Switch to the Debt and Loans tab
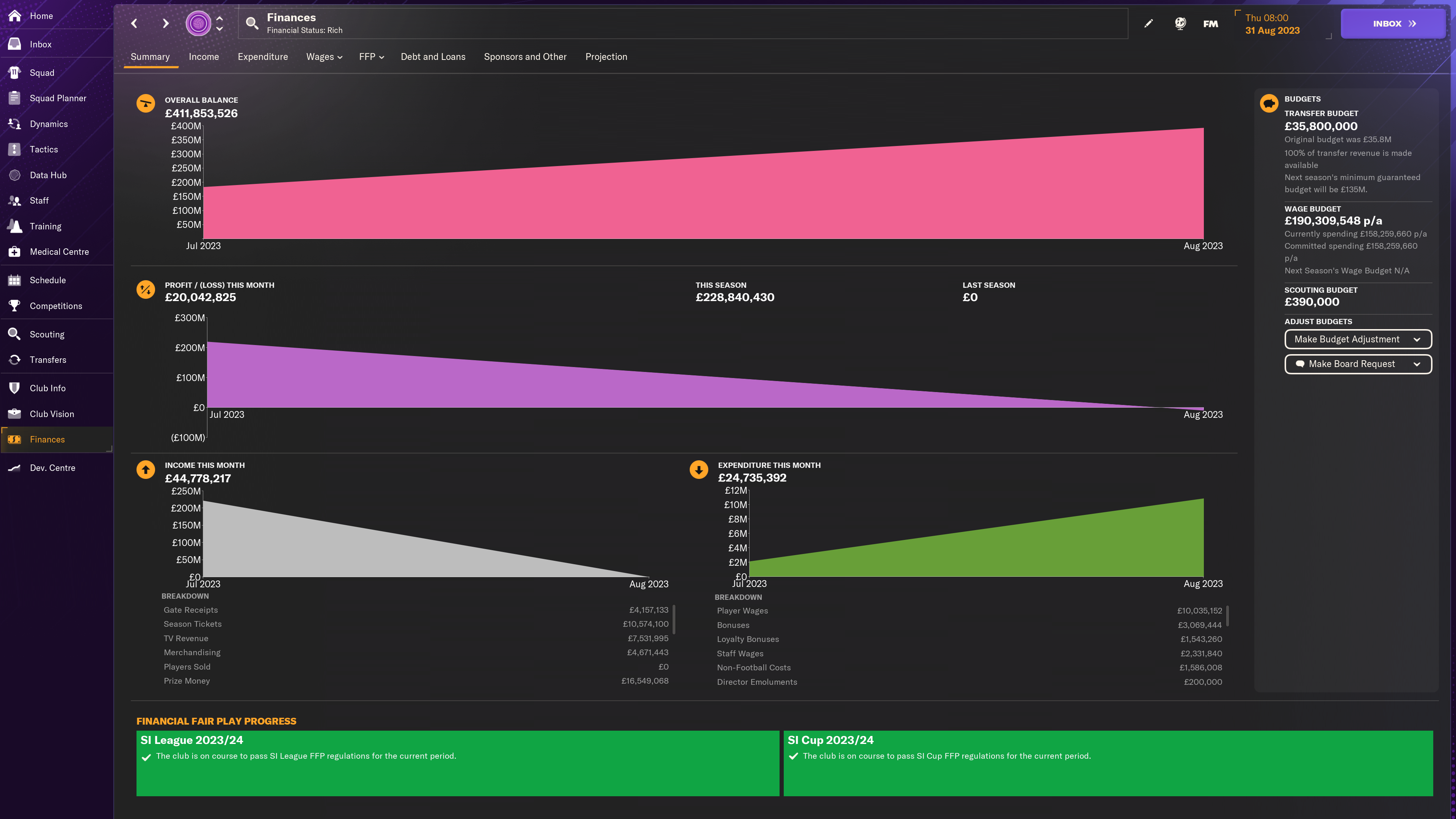The width and height of the screenshot is (1456, 819). point(433,56)
